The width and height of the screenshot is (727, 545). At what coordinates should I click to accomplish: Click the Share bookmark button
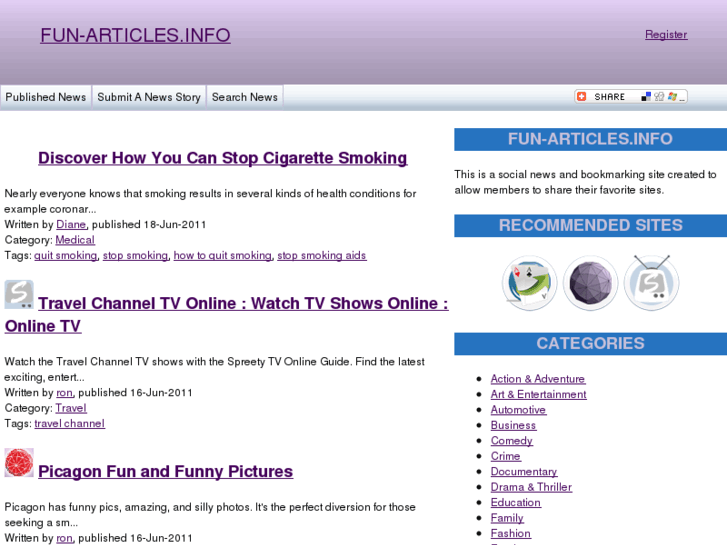pyautogui.click(x=631, y=96)
